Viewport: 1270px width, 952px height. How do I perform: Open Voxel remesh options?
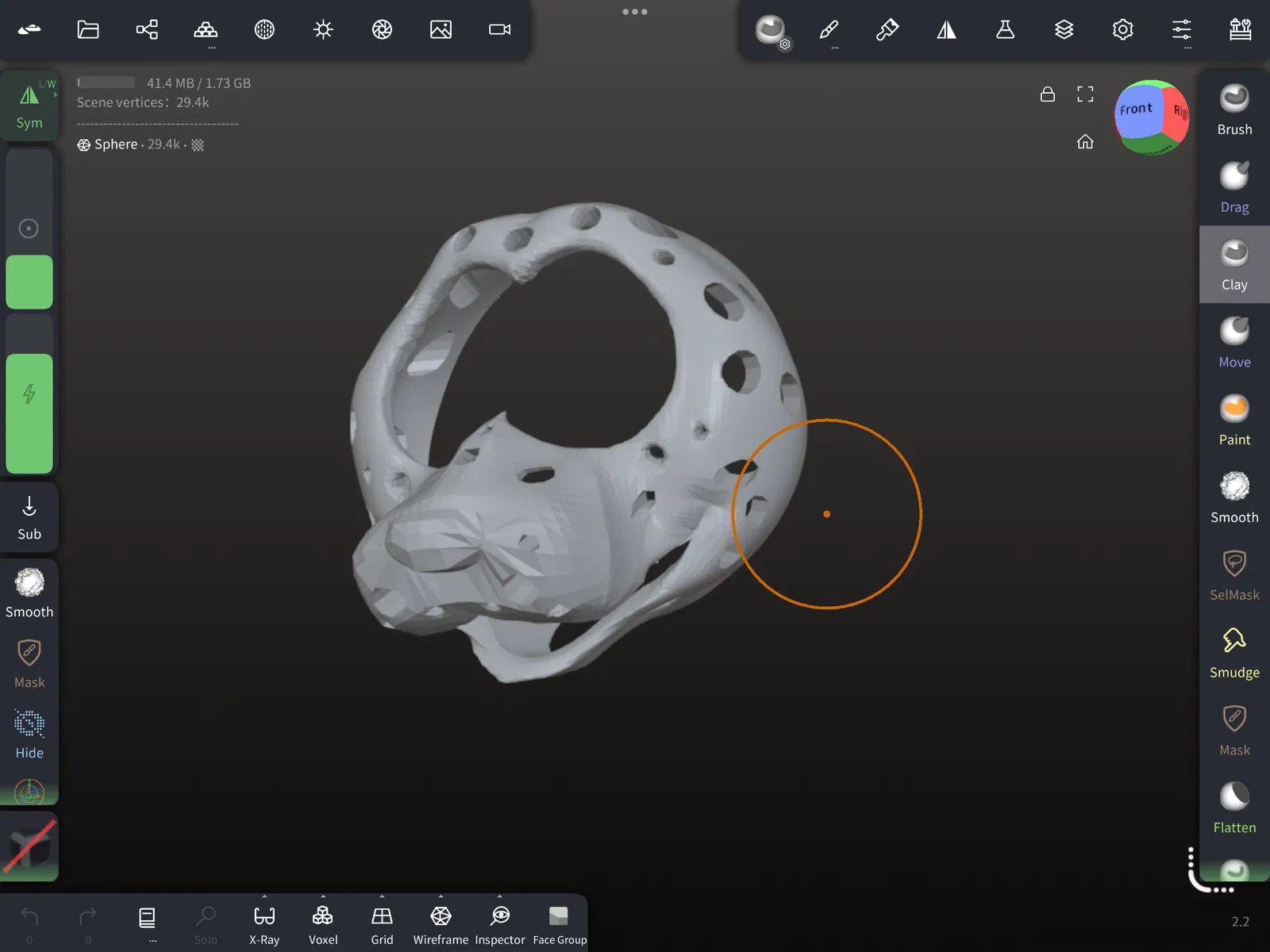pyautogui.click(x=323, y=925)
